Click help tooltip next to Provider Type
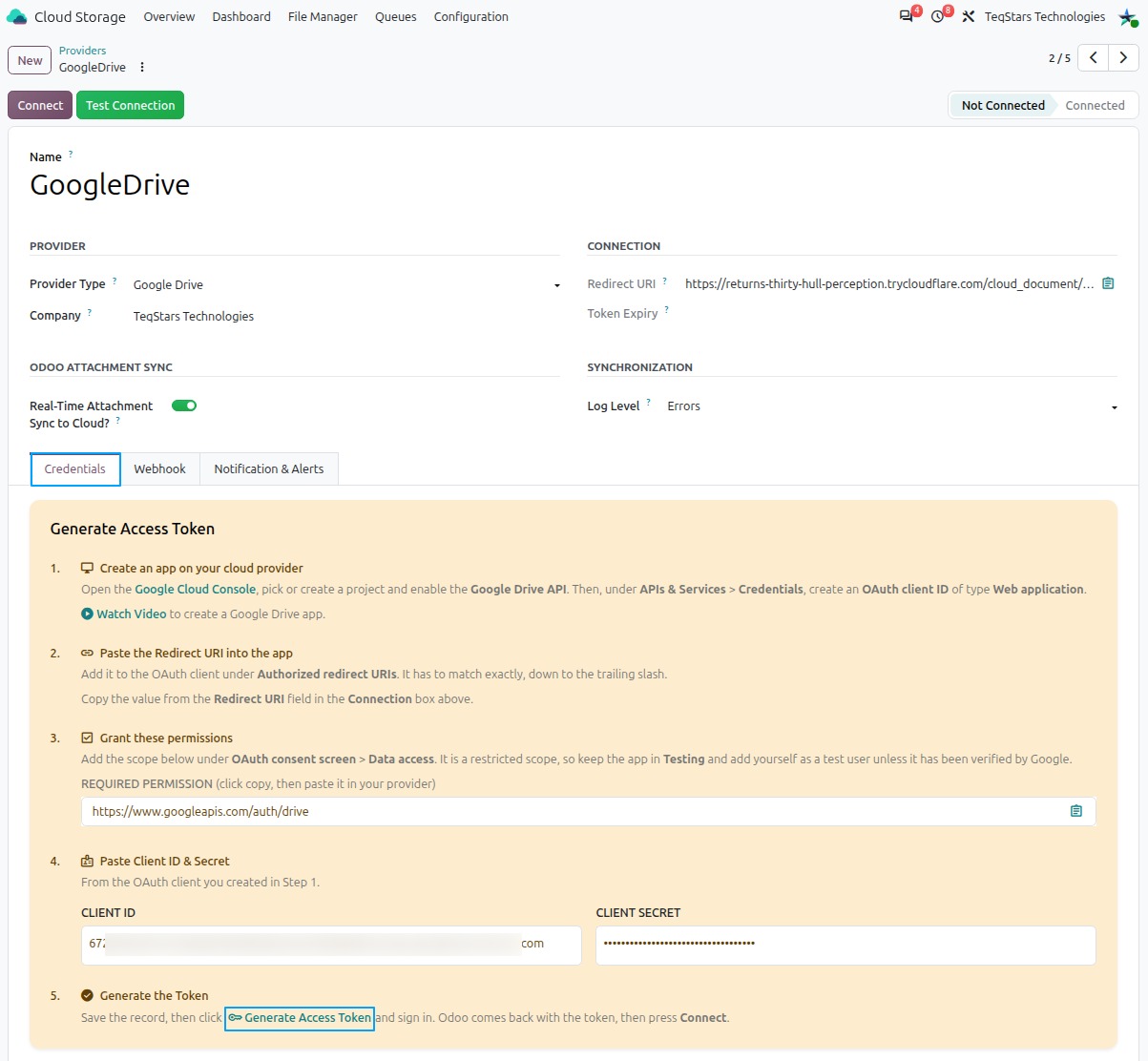The height and width of the screenshot is (1061, 1148). tap(115, 281)
